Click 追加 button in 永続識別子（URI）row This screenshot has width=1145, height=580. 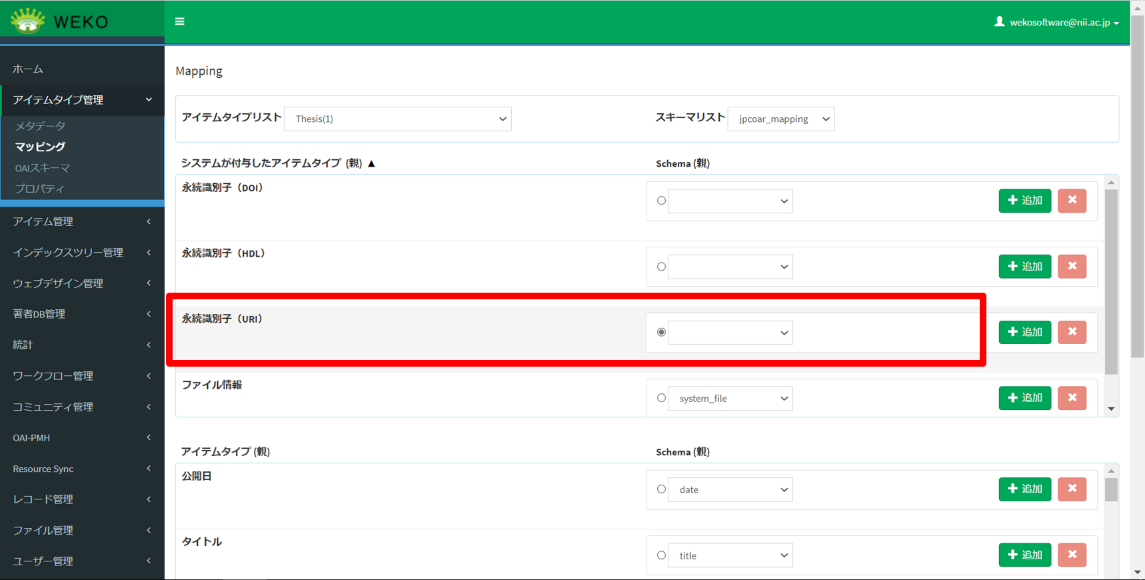point(1024,332)
